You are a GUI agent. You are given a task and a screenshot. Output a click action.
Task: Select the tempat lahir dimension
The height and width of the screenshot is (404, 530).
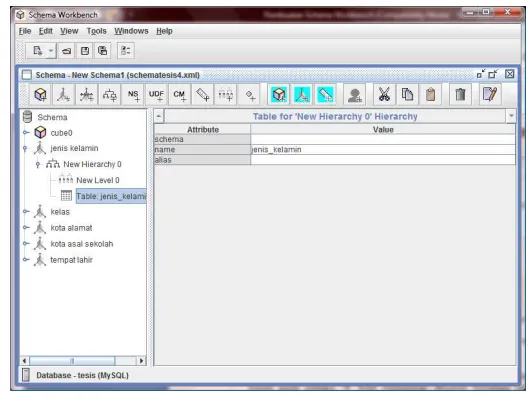71,260
